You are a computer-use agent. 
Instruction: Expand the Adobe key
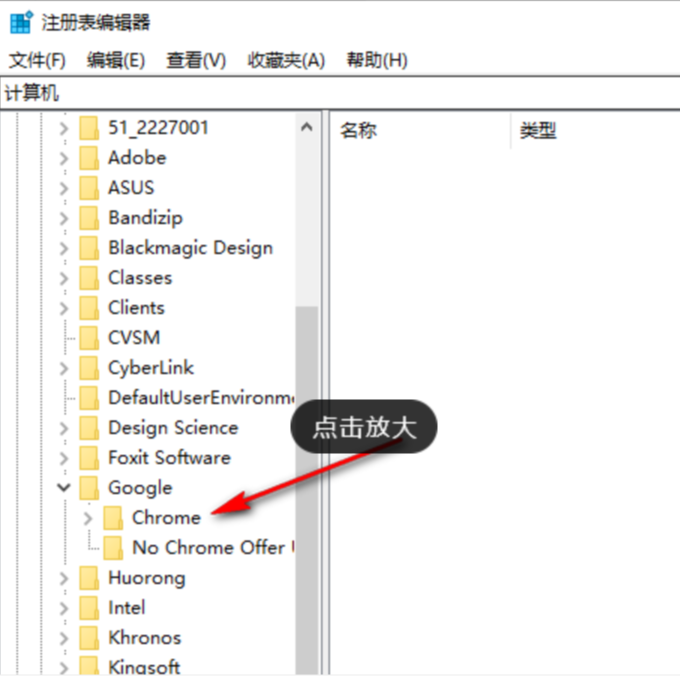point(64,158)
